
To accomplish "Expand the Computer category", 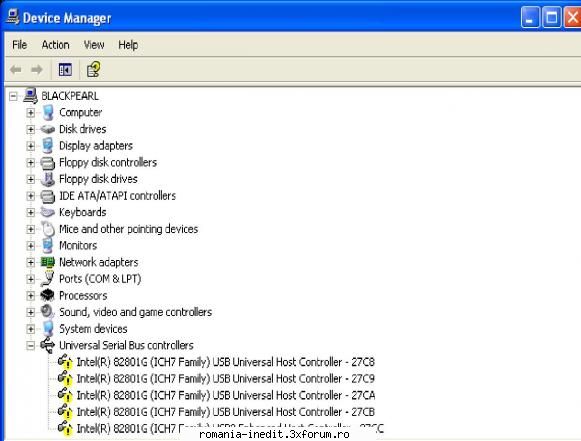I will 30,113.
